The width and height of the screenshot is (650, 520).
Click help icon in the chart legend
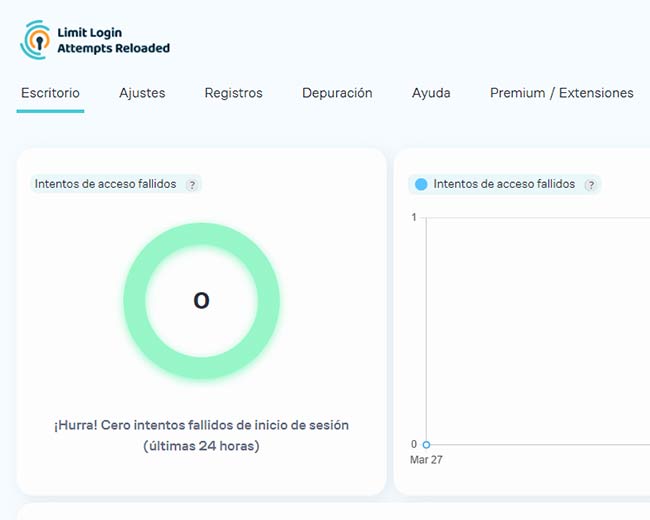tap(590, 185)
